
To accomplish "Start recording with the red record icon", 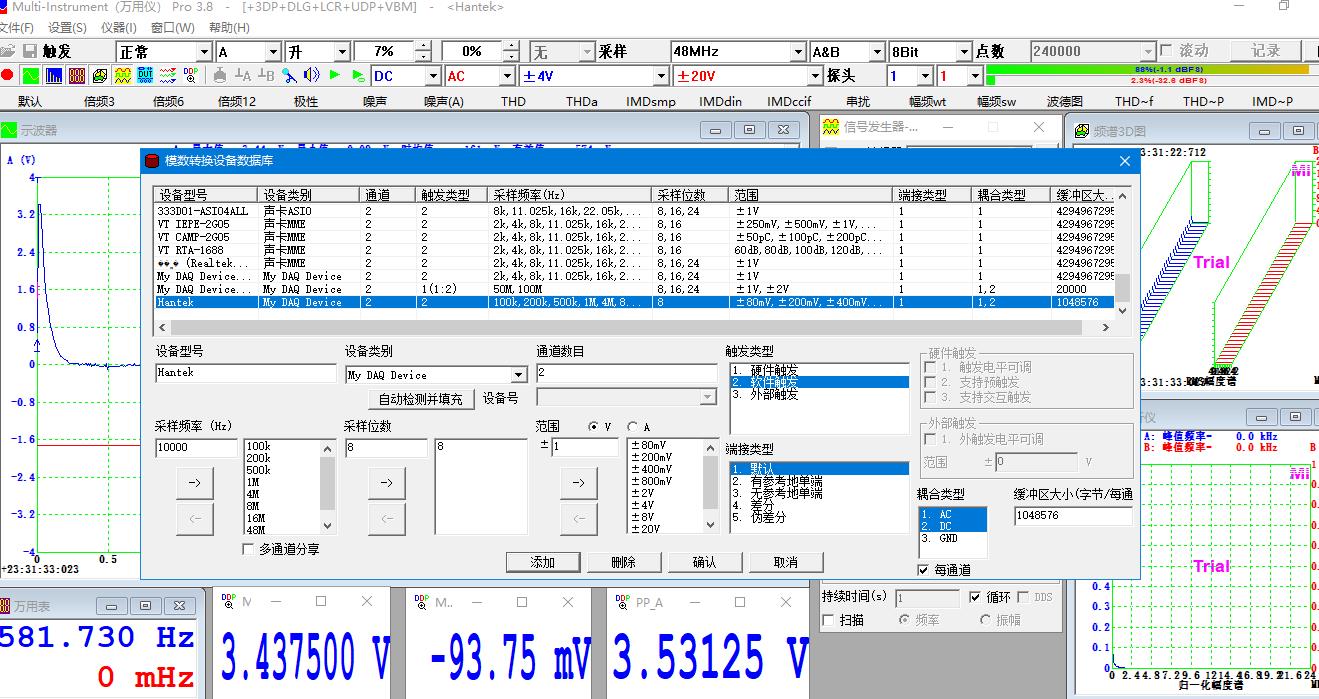I will point(9,75).
